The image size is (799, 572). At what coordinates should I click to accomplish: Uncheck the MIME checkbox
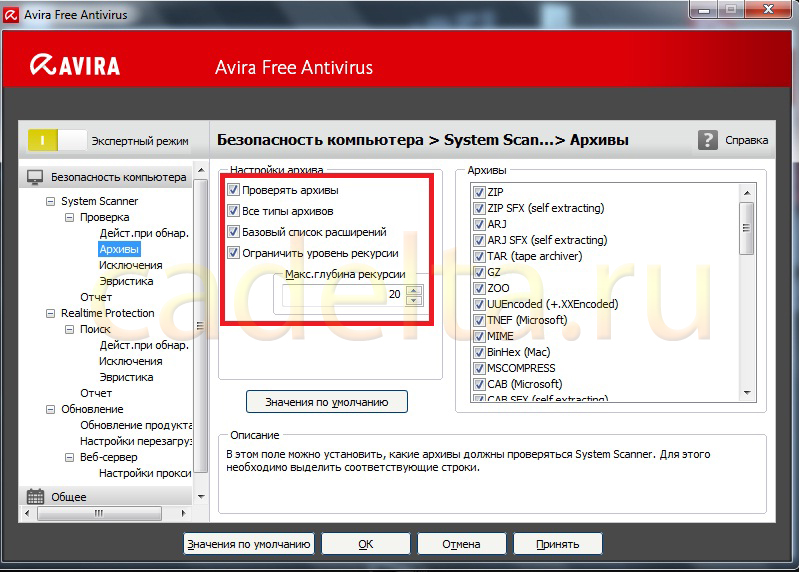pos(479,337)
